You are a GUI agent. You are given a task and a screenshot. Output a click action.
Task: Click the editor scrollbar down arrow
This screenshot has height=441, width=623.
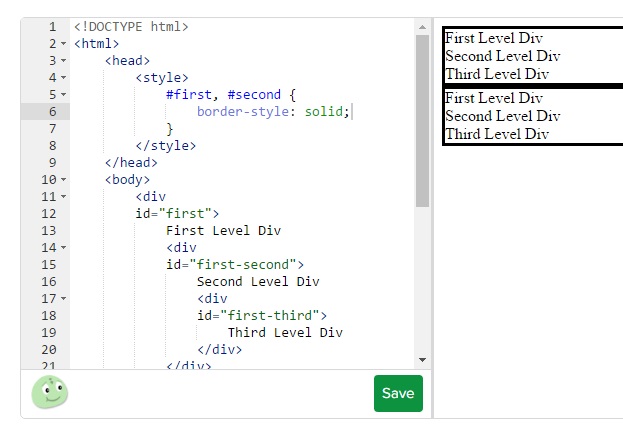(x=422, y=360)
